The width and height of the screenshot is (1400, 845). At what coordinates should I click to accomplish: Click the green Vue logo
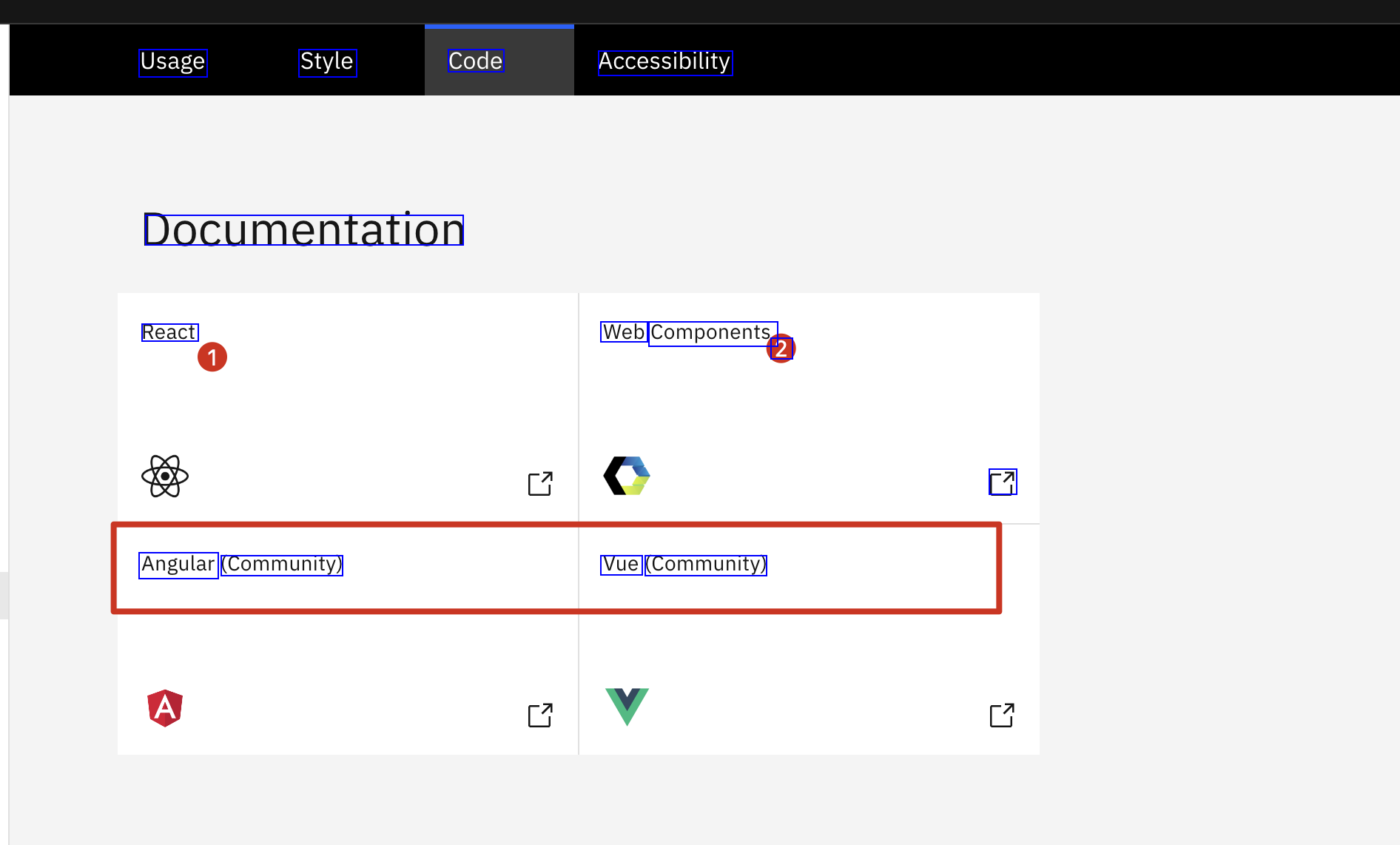pos(627,706)
